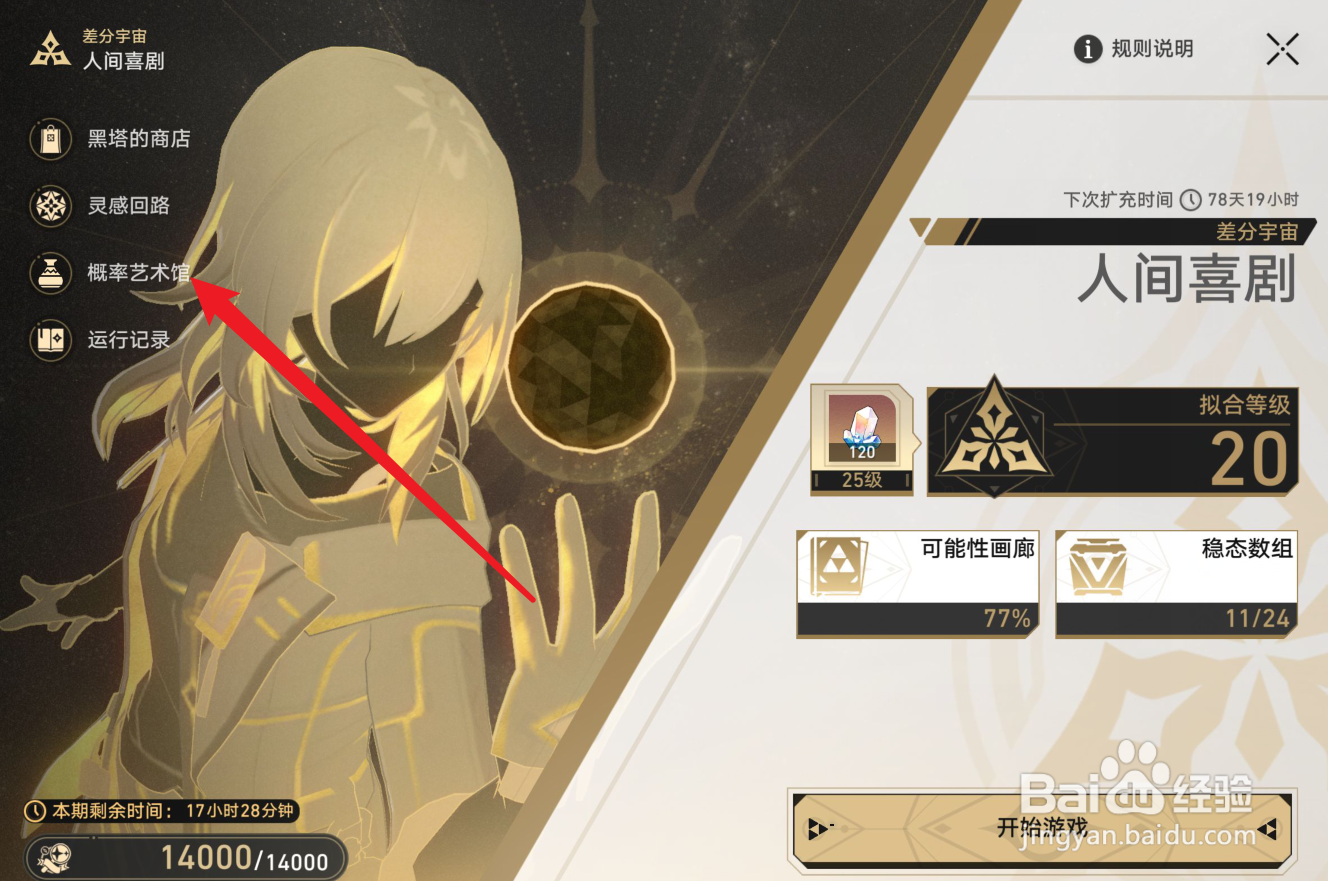
Task: Open the 25级 crystal reward thumbnail
Action: tap(861, 439)
